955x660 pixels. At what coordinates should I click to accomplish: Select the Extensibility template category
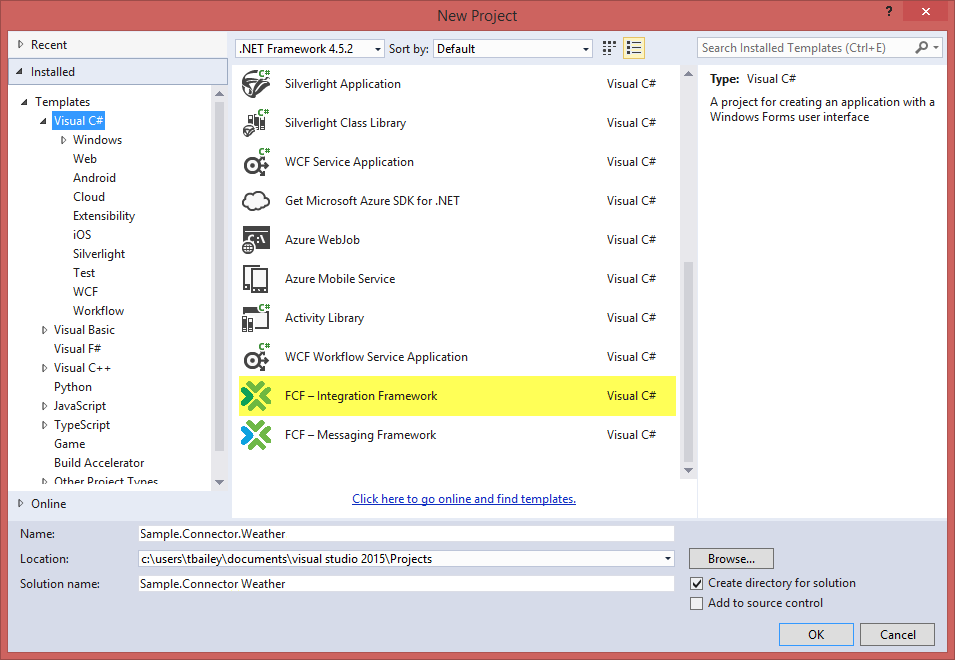click(x=104, y=216)
